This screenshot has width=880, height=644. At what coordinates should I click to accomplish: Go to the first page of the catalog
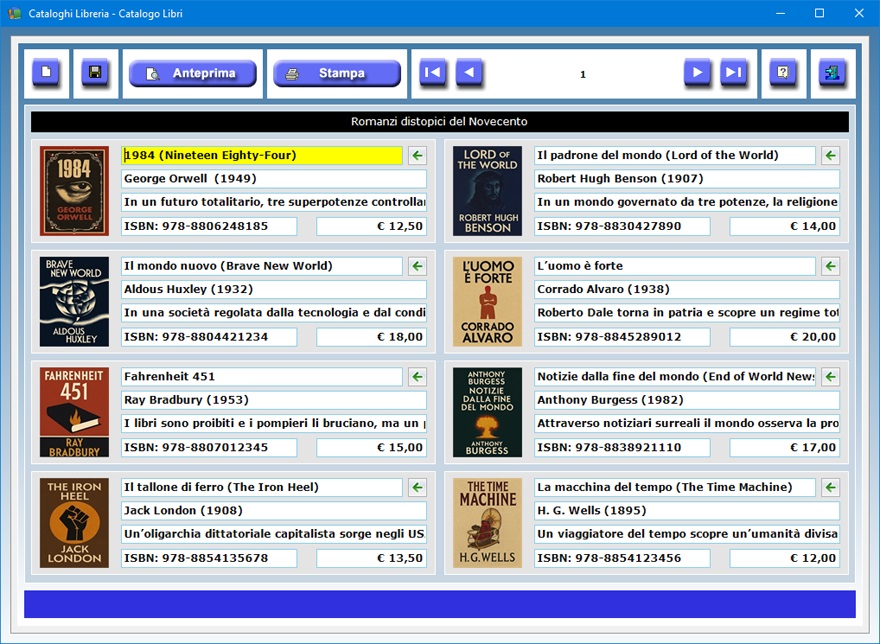433,73
